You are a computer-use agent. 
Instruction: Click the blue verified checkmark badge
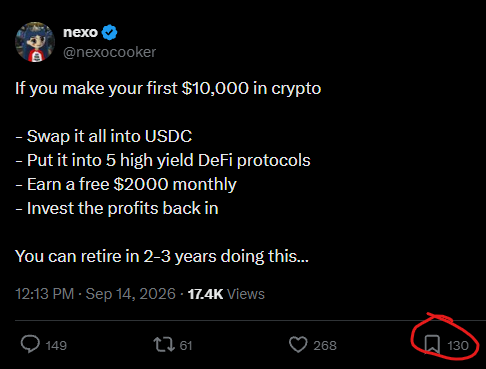point(109,32)
